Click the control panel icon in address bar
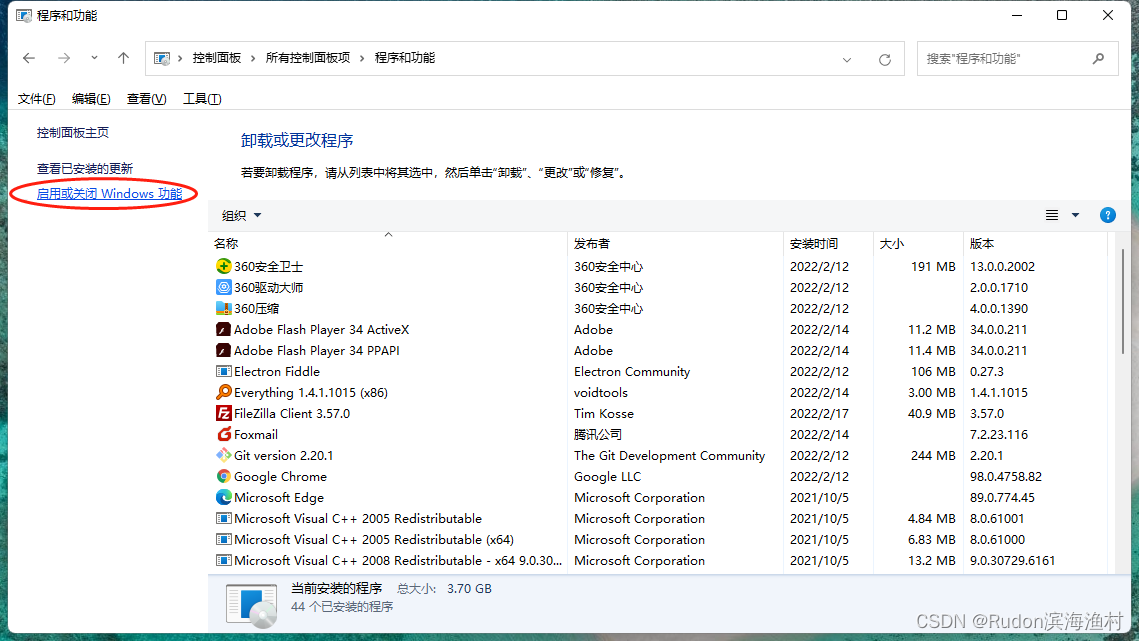 (162, 58)
